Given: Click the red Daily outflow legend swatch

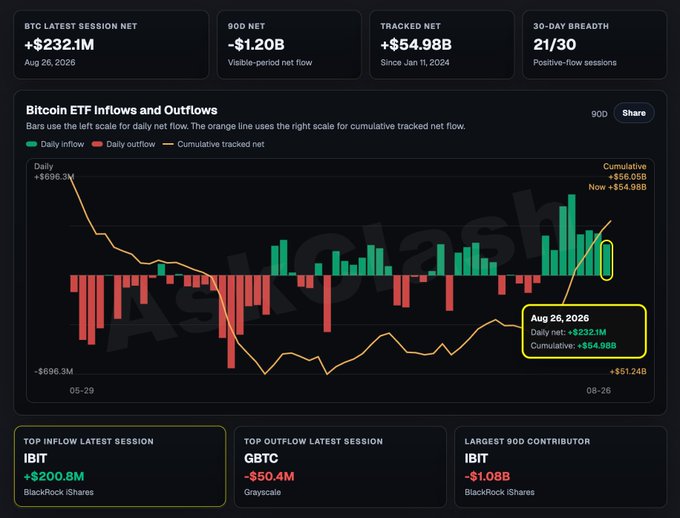Looking at the screenshot, I should 97,144.
